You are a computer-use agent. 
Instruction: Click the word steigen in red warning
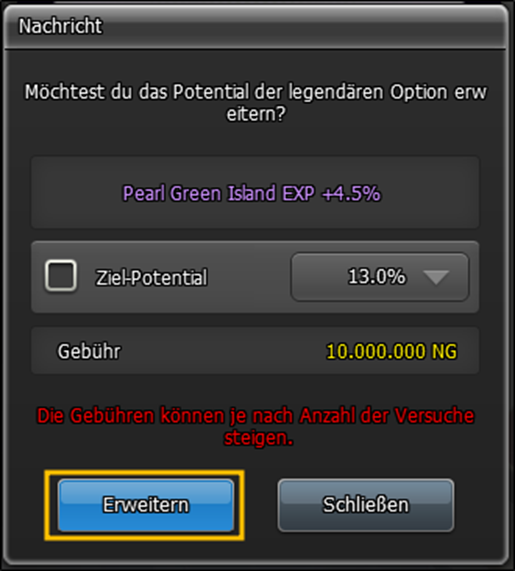point(258,438)
